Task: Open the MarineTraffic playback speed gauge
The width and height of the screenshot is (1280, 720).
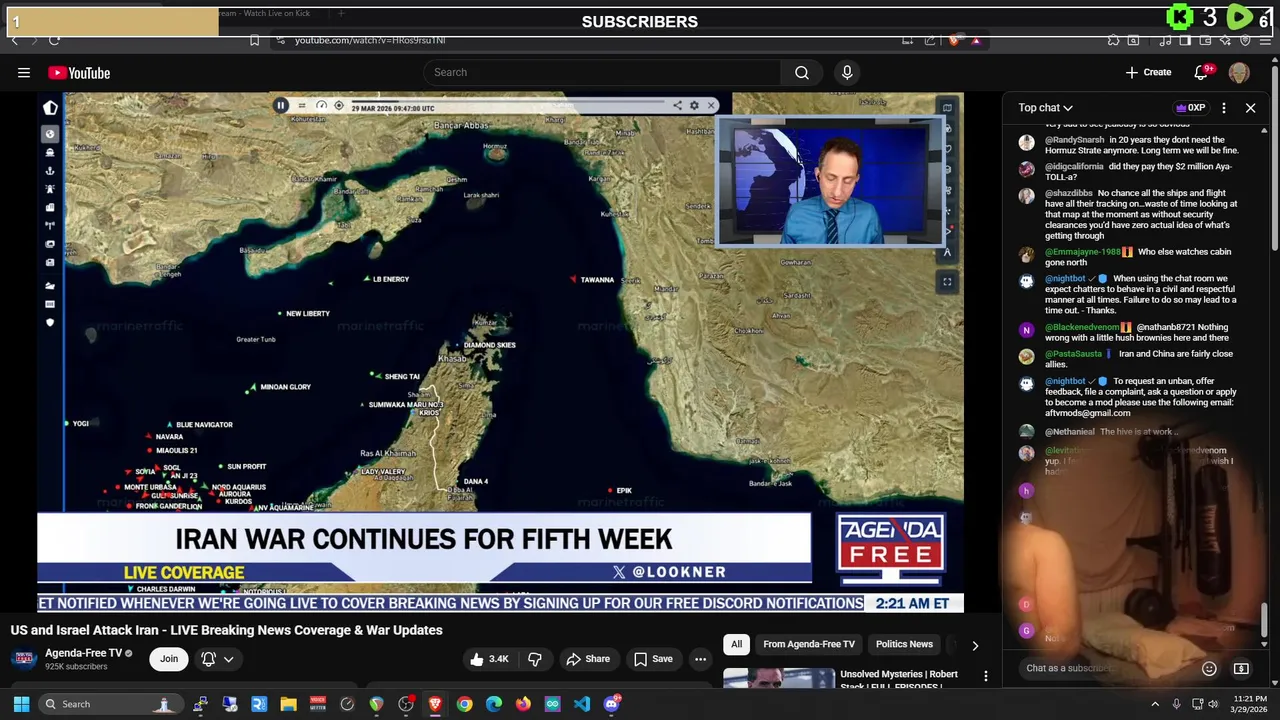Action: [321, 105]
